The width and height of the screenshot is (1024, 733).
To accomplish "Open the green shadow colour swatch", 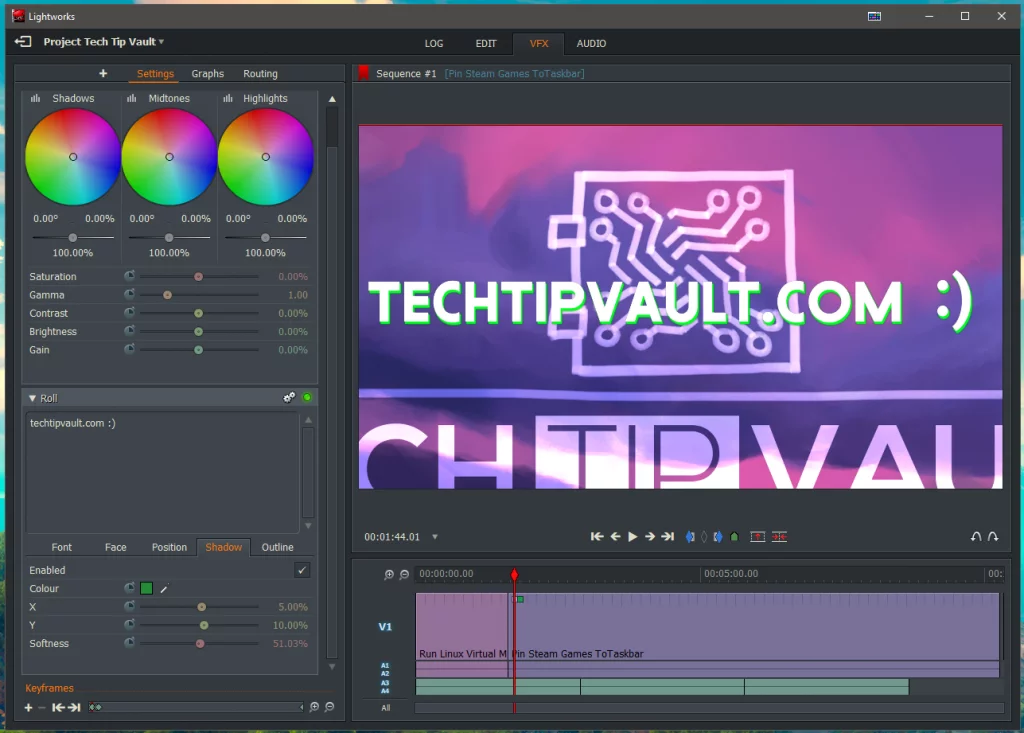I will [x=146, y=589].
